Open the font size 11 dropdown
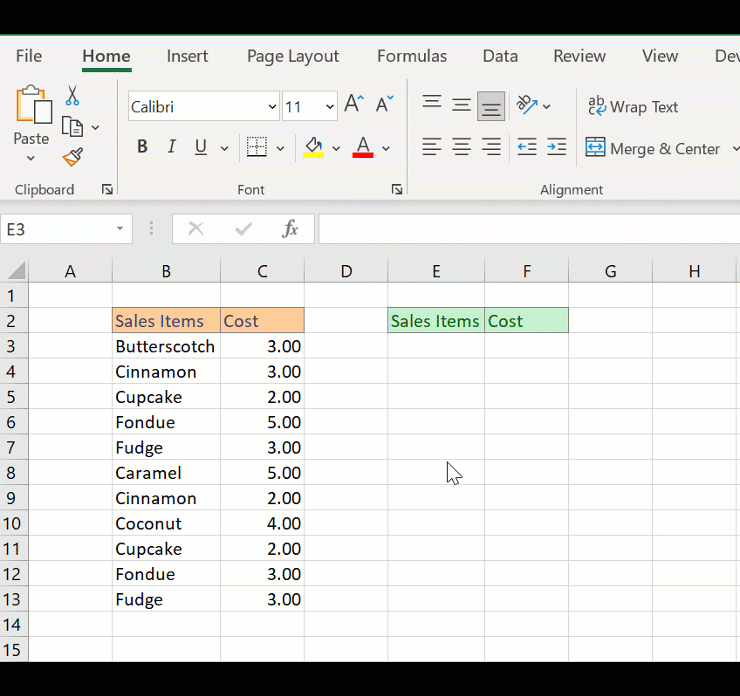The image size is (740, 696). (330, 107)
